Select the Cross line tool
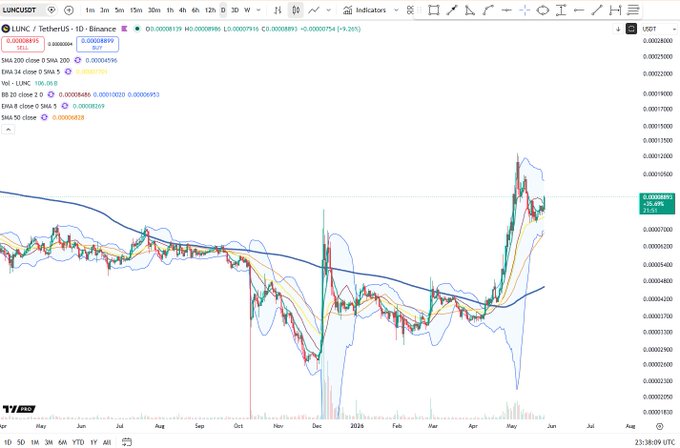680x448 pixels. pos(525,10)
